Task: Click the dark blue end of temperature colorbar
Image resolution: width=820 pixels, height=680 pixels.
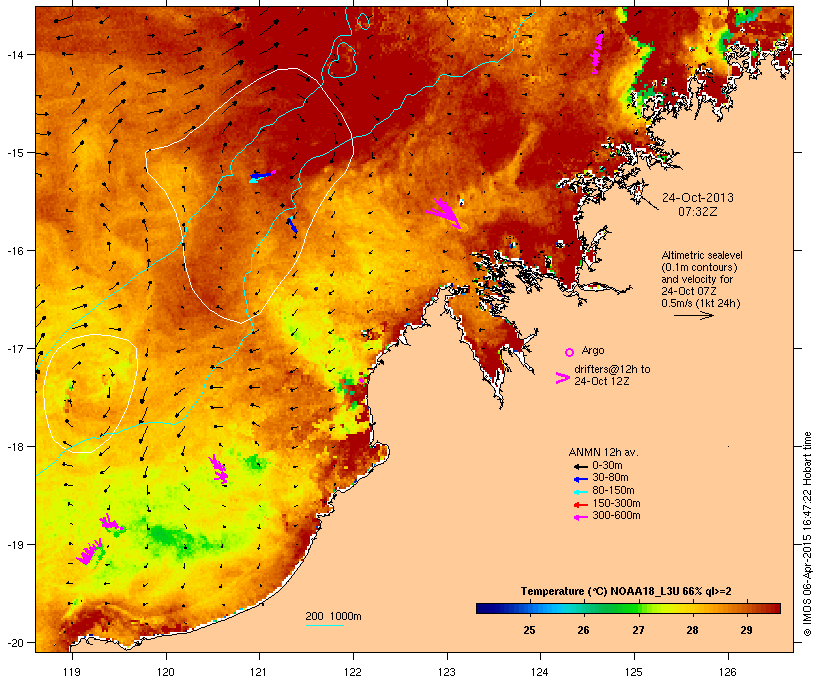Action: point(486,608)
